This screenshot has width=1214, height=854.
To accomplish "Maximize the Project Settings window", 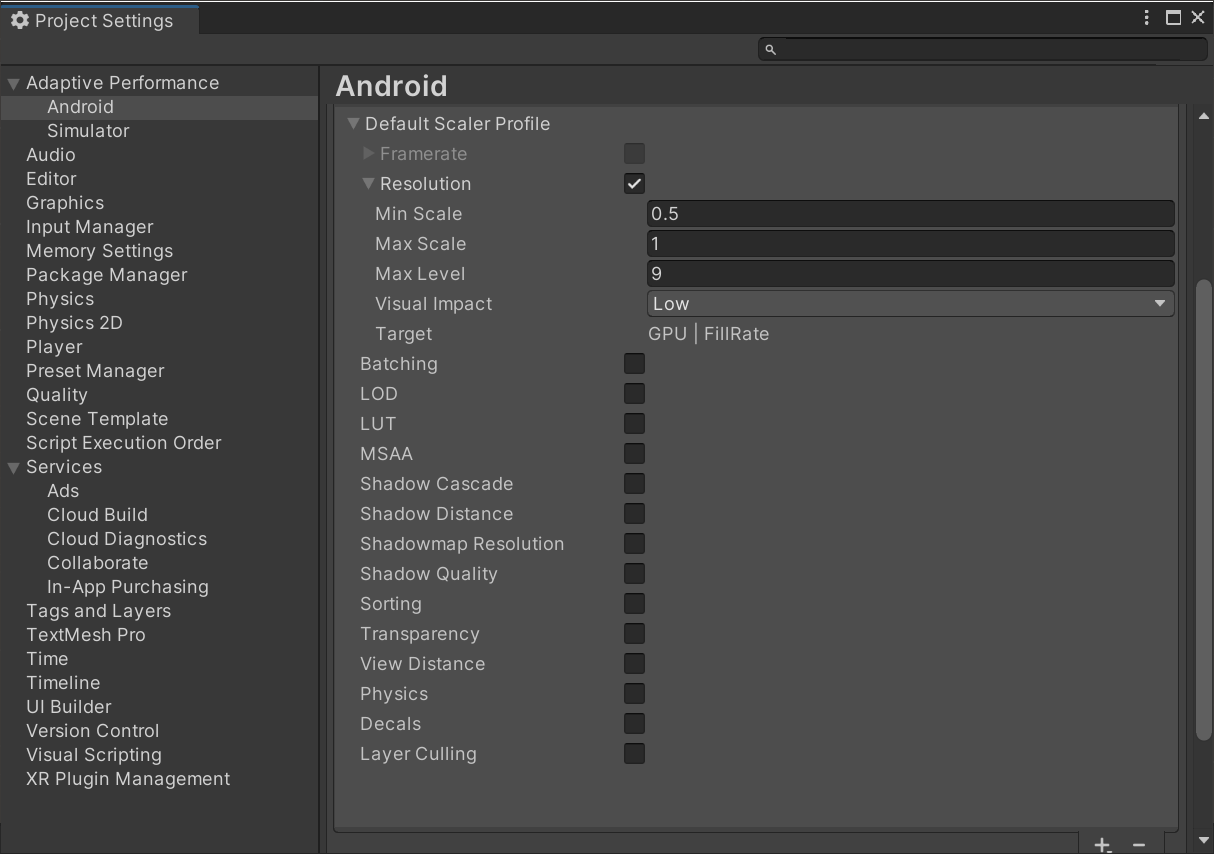I will coord(1173,17).
